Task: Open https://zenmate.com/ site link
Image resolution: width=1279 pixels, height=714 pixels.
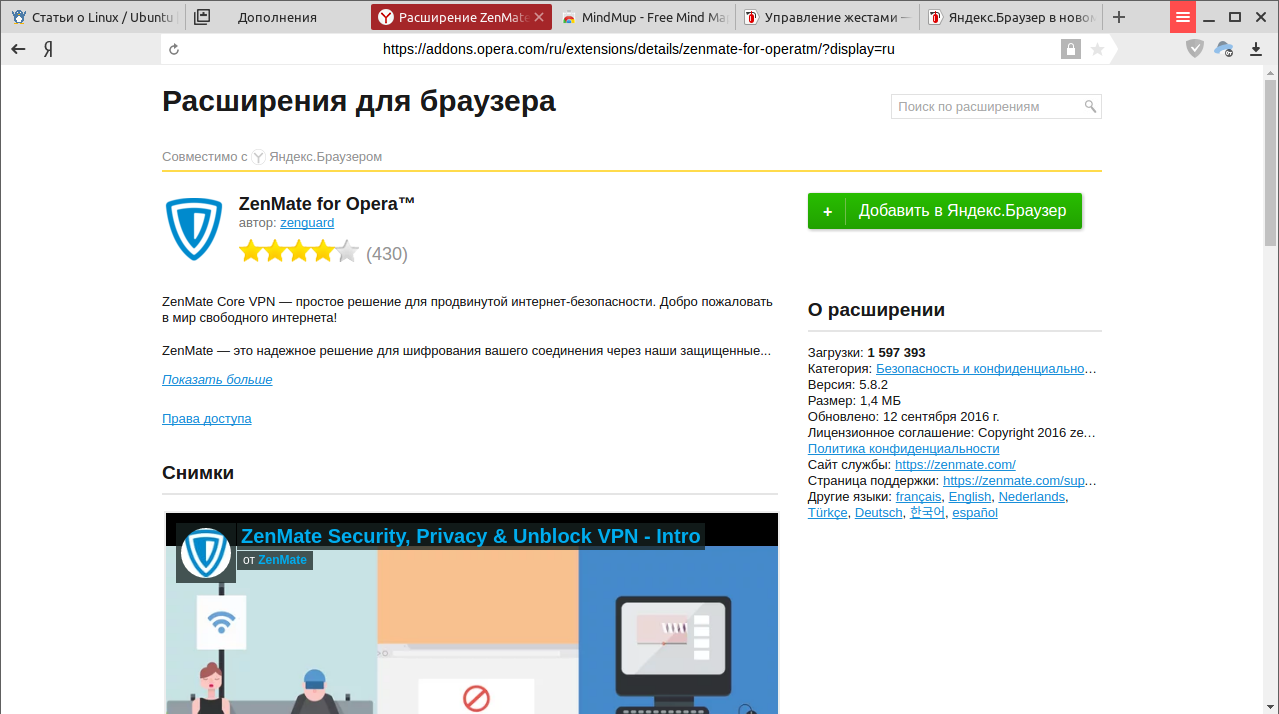Action: (x=955, y=465)
